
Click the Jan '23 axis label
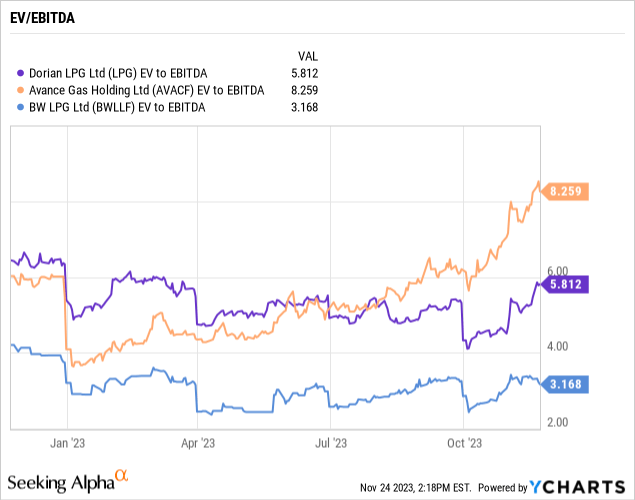[67, 440]
